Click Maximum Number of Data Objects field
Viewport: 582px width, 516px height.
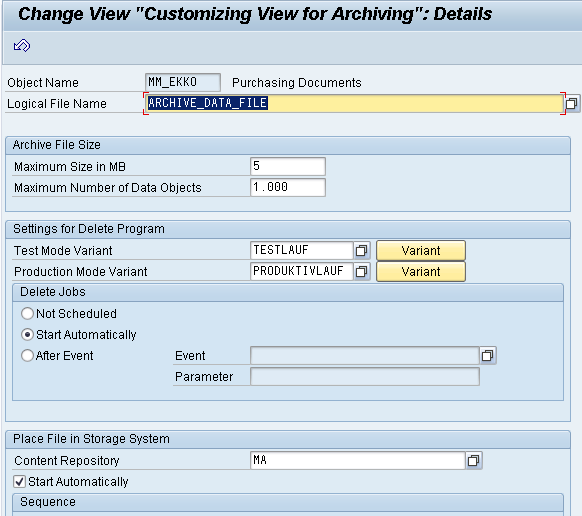point(288,187)
